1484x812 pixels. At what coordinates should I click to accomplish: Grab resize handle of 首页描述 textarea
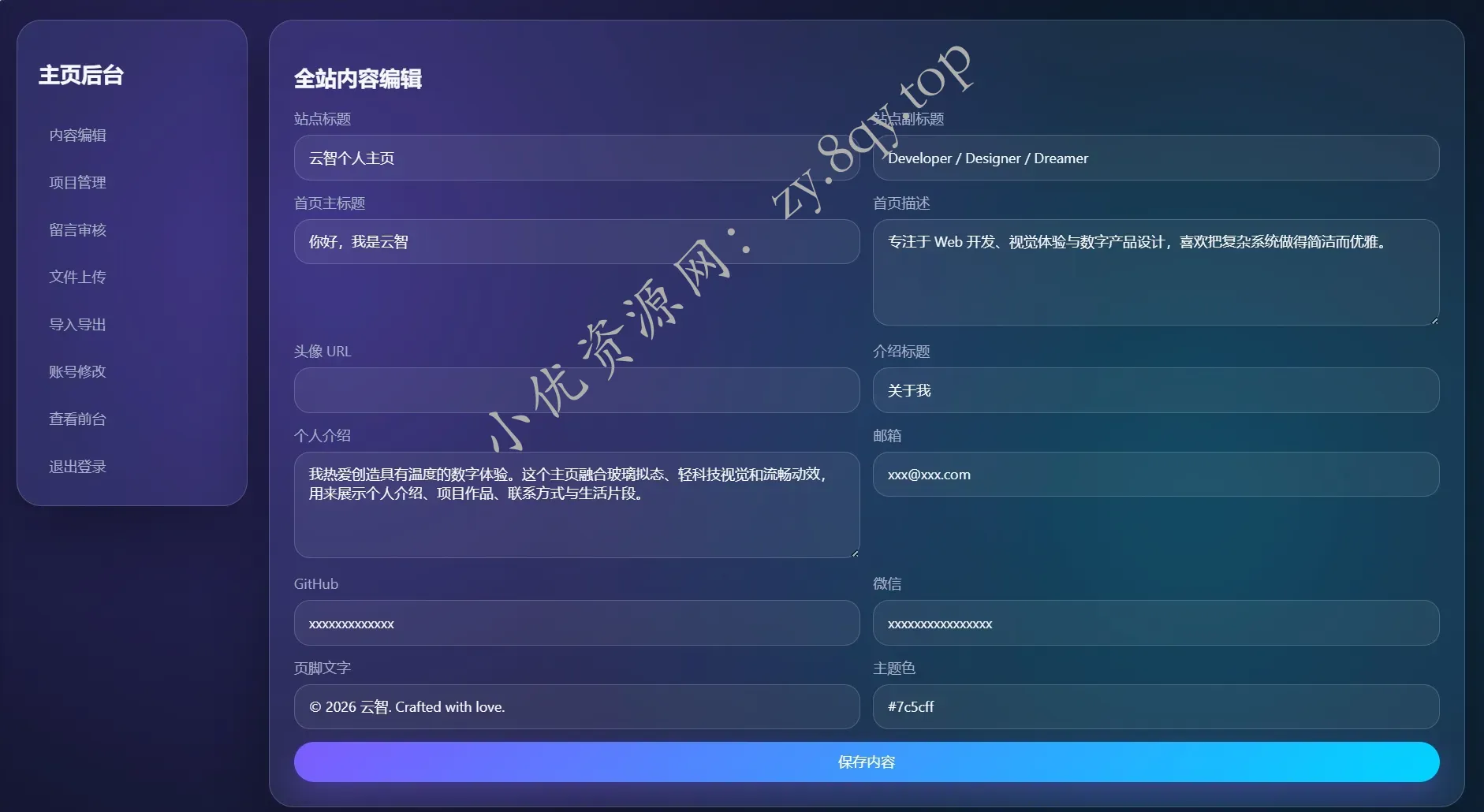[x=1434, y=320]
